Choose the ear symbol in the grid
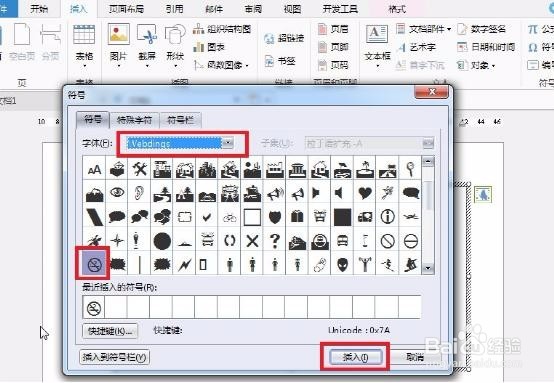 pyautogui.click(x=139, y=193)
